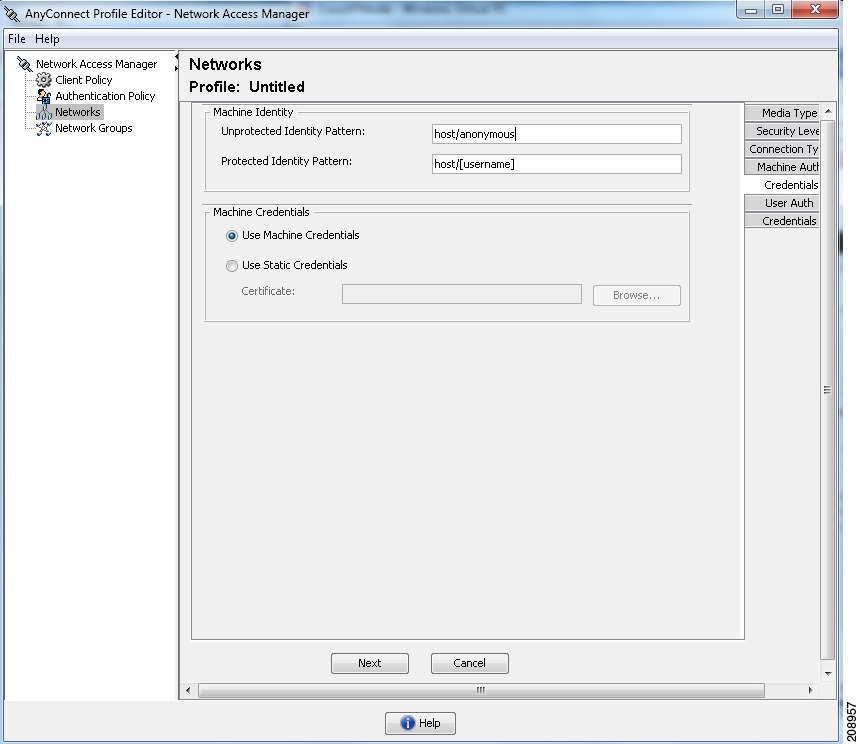Screen dimensions: 858x744
Task: Click the Unprotected Identity Pattern field
Action: [556, 134]
